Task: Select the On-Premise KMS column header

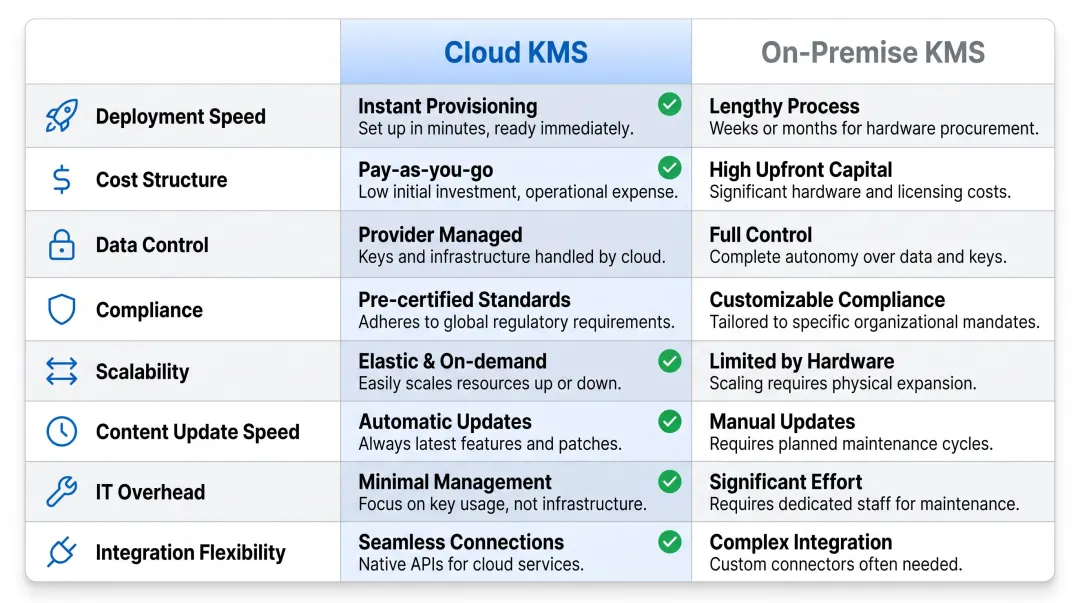Action: click(873, 52)
